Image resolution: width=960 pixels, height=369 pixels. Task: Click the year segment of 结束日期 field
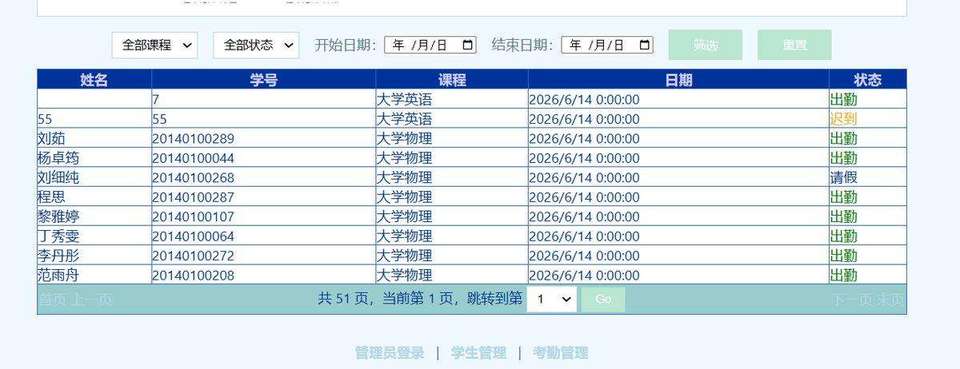click(575, 45)
